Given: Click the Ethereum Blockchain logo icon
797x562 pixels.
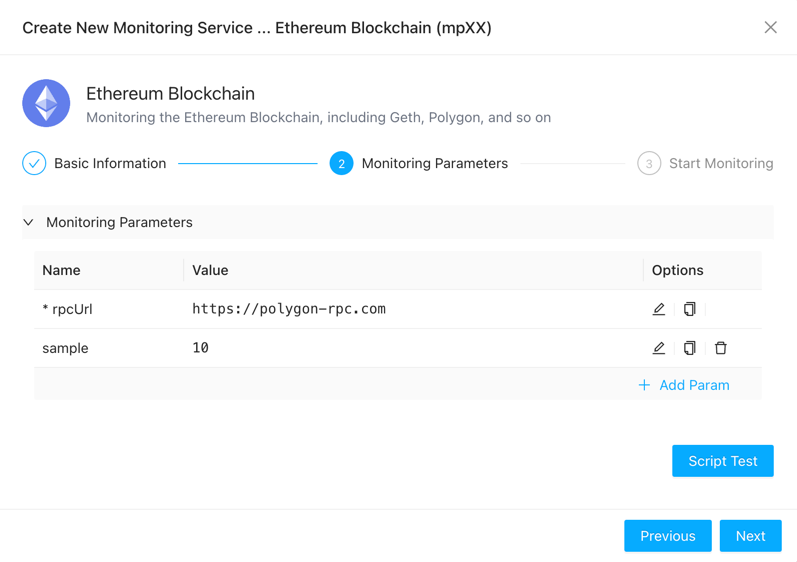Looking at the screenshot, I should point(46,103).
